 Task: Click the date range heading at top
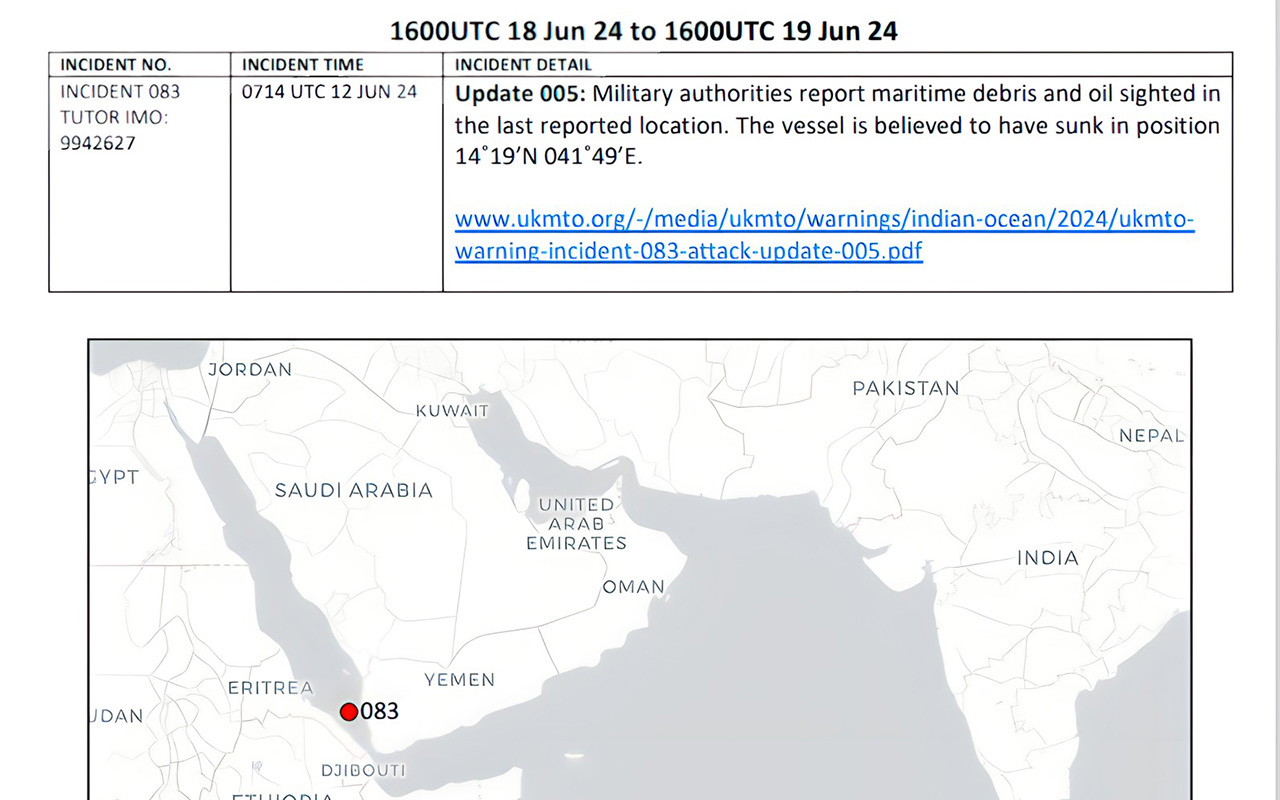(x=643, y=30)
